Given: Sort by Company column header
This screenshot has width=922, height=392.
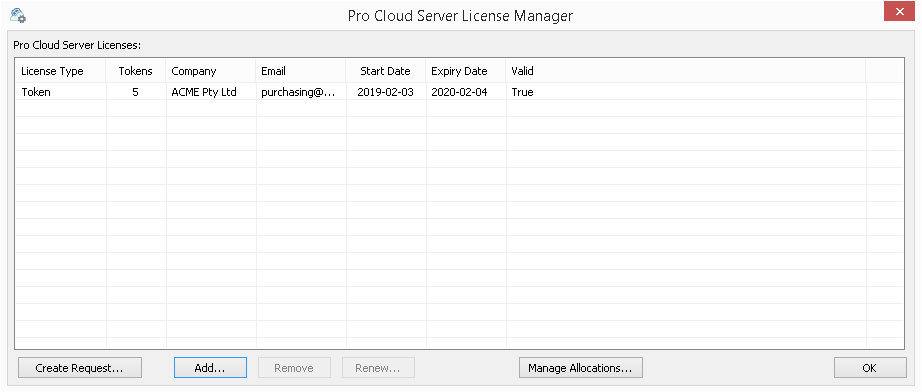Looking at the screenshot, I should pyautogui.click(x=211, y=71).
